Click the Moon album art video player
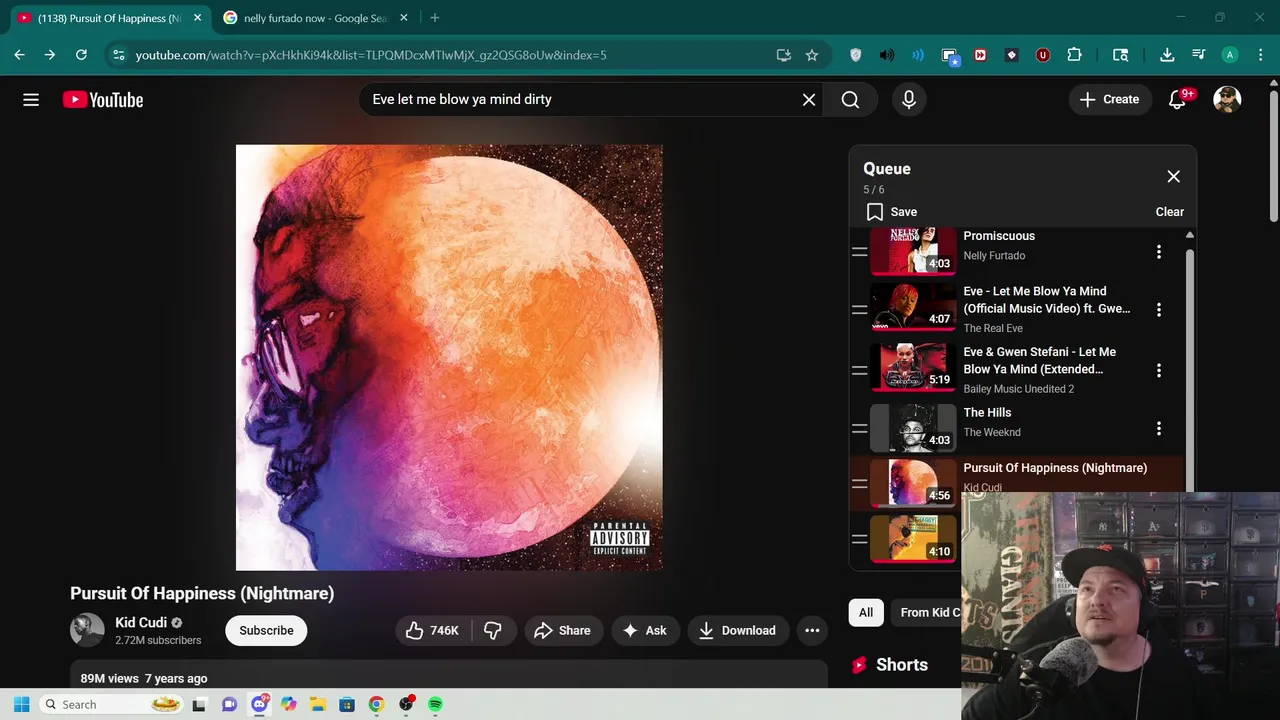1280x720 pixels. coord(449,357)
